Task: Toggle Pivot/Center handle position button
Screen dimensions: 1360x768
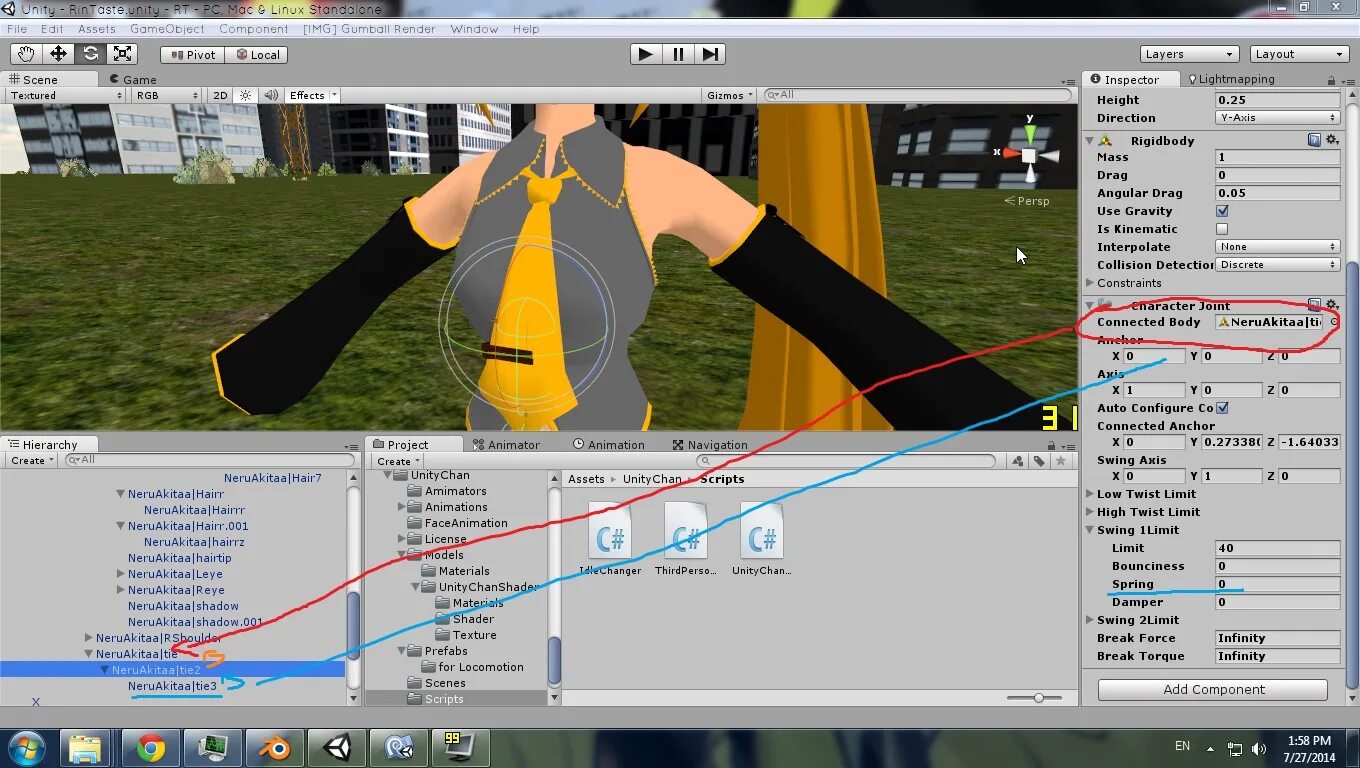Action: point(193,55)
